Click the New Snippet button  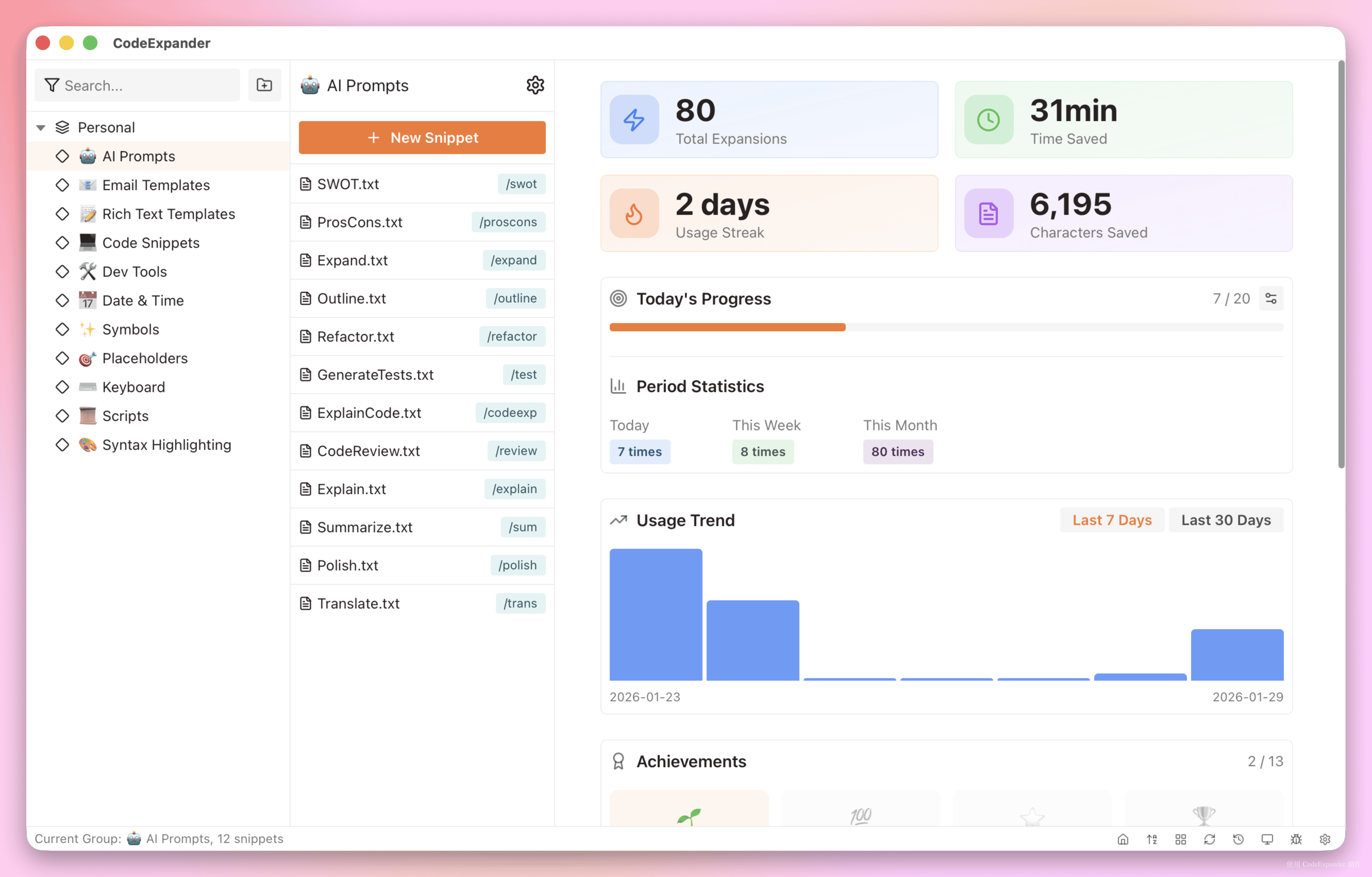pyautogui.click(x=422, y=137)
